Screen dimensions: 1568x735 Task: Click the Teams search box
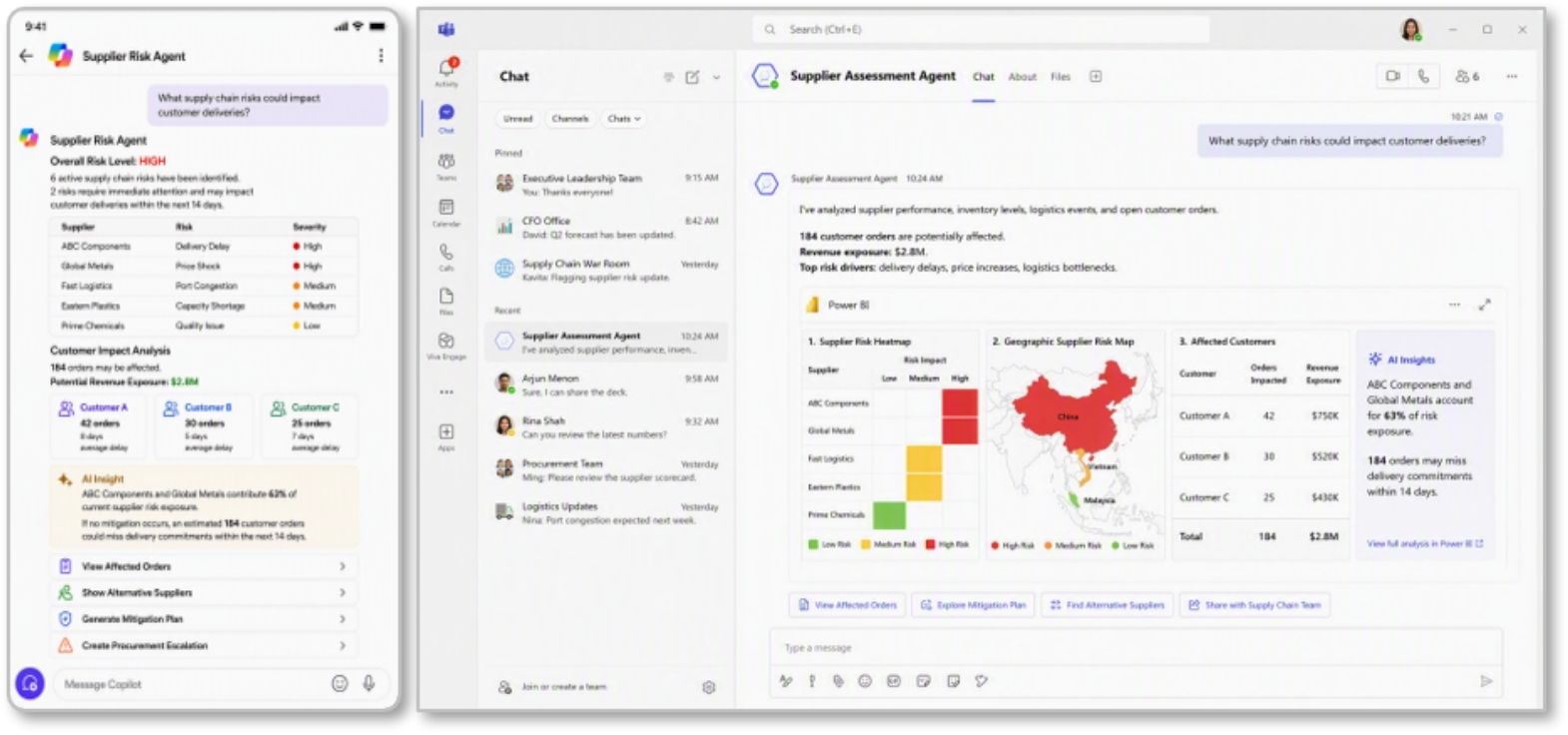pyautogui.click(x=981, y=30)
